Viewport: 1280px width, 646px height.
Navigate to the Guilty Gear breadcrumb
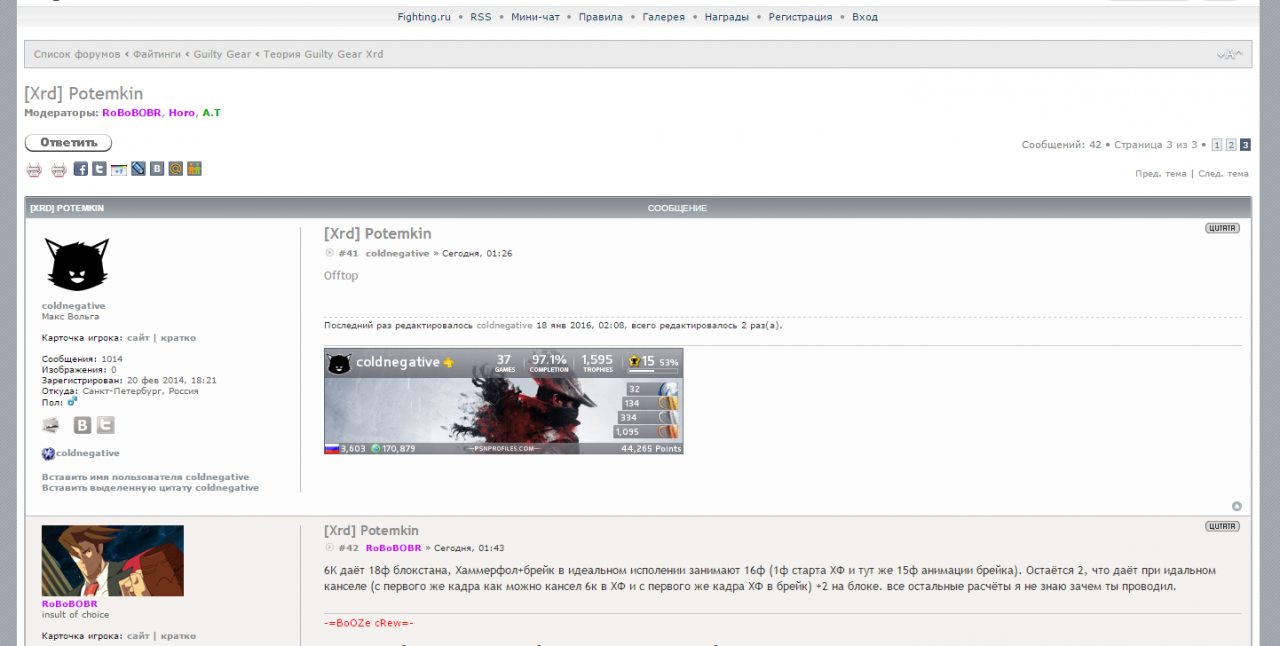point(222,54)
